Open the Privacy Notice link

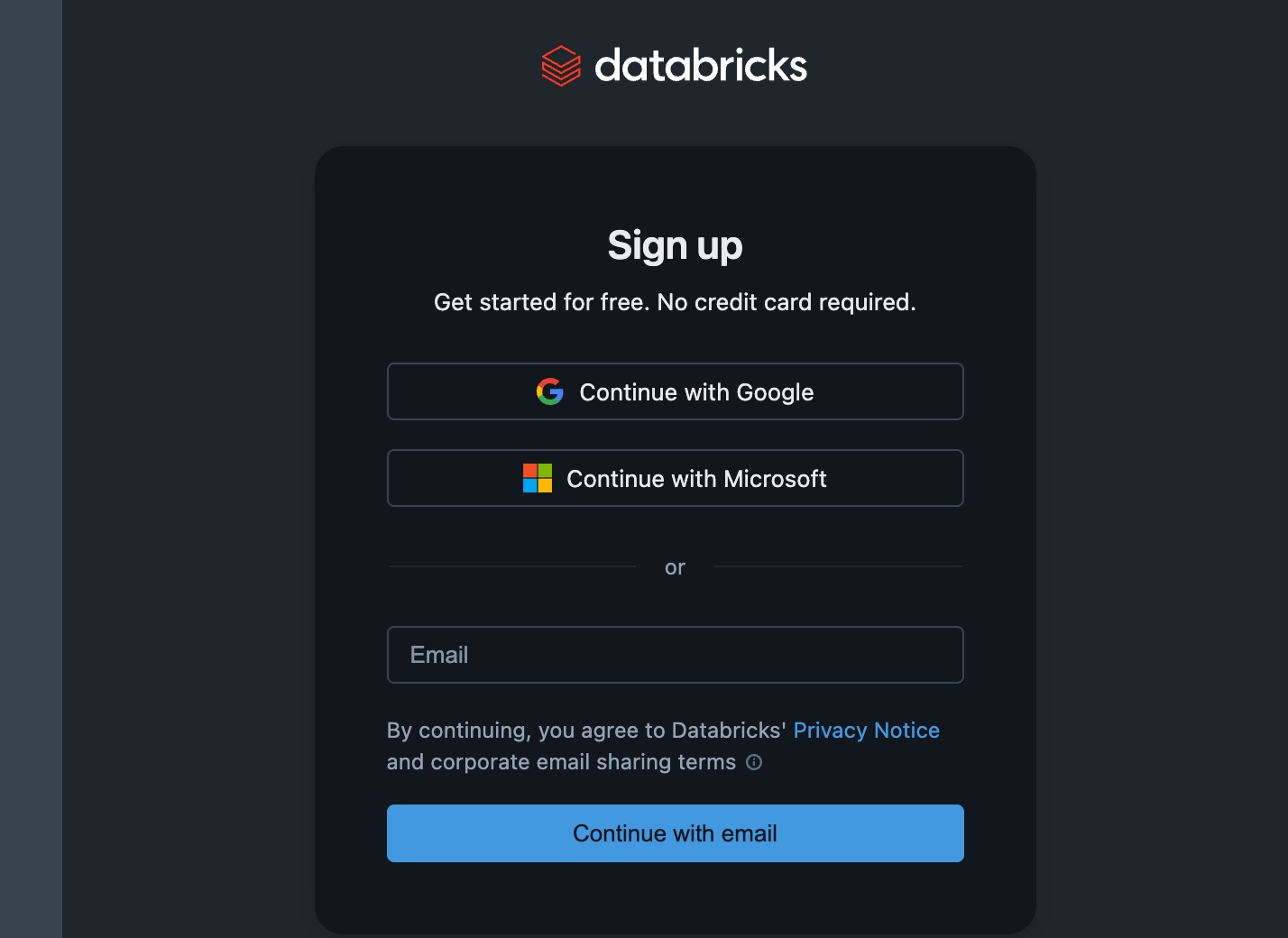tap(866, 731)
